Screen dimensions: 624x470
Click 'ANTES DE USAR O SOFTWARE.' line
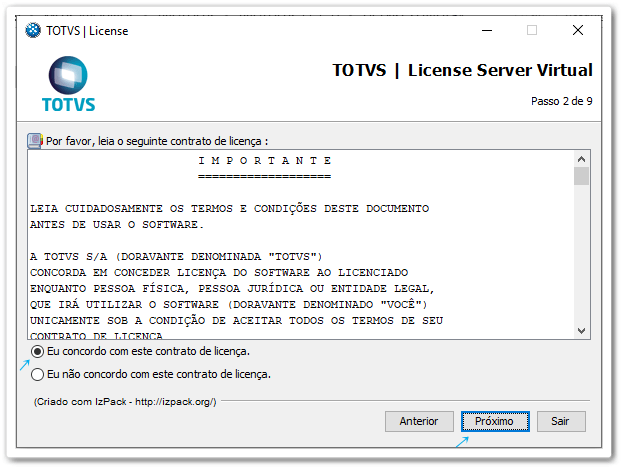tap(117, 224)
